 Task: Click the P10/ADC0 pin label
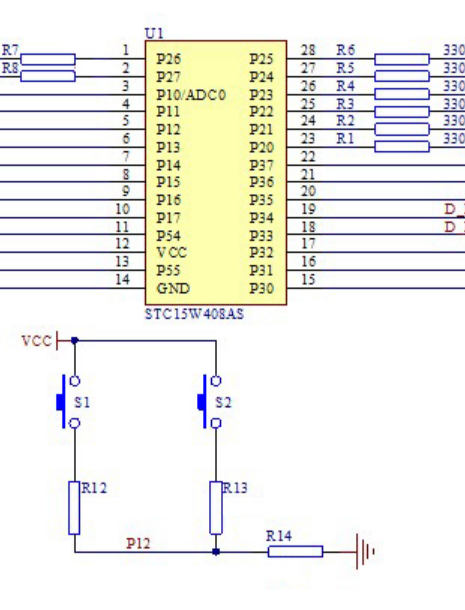point(191,95)
